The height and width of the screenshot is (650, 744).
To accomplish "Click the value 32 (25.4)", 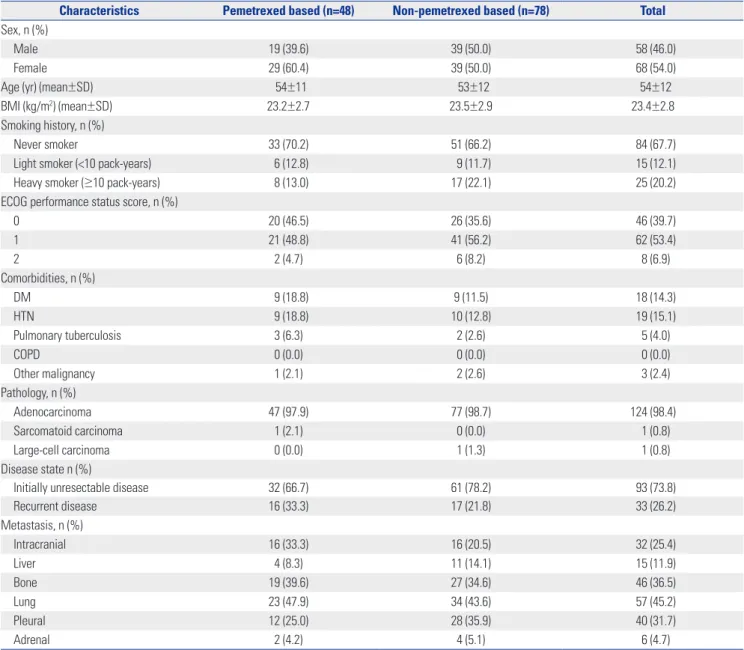I will (656, 544).
